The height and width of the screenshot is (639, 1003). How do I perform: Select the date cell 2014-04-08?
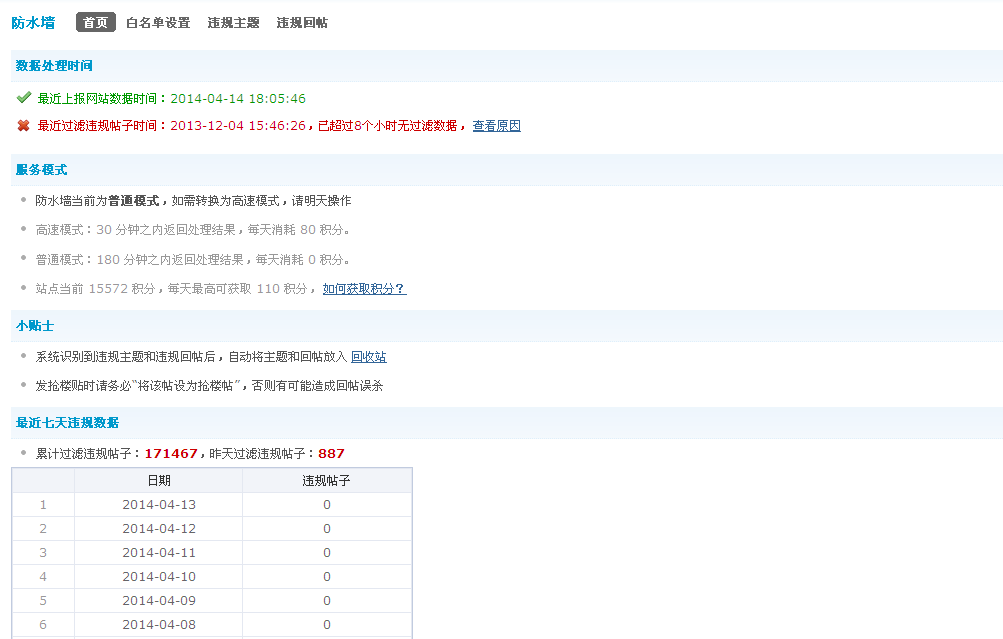[x=159, y=625]
